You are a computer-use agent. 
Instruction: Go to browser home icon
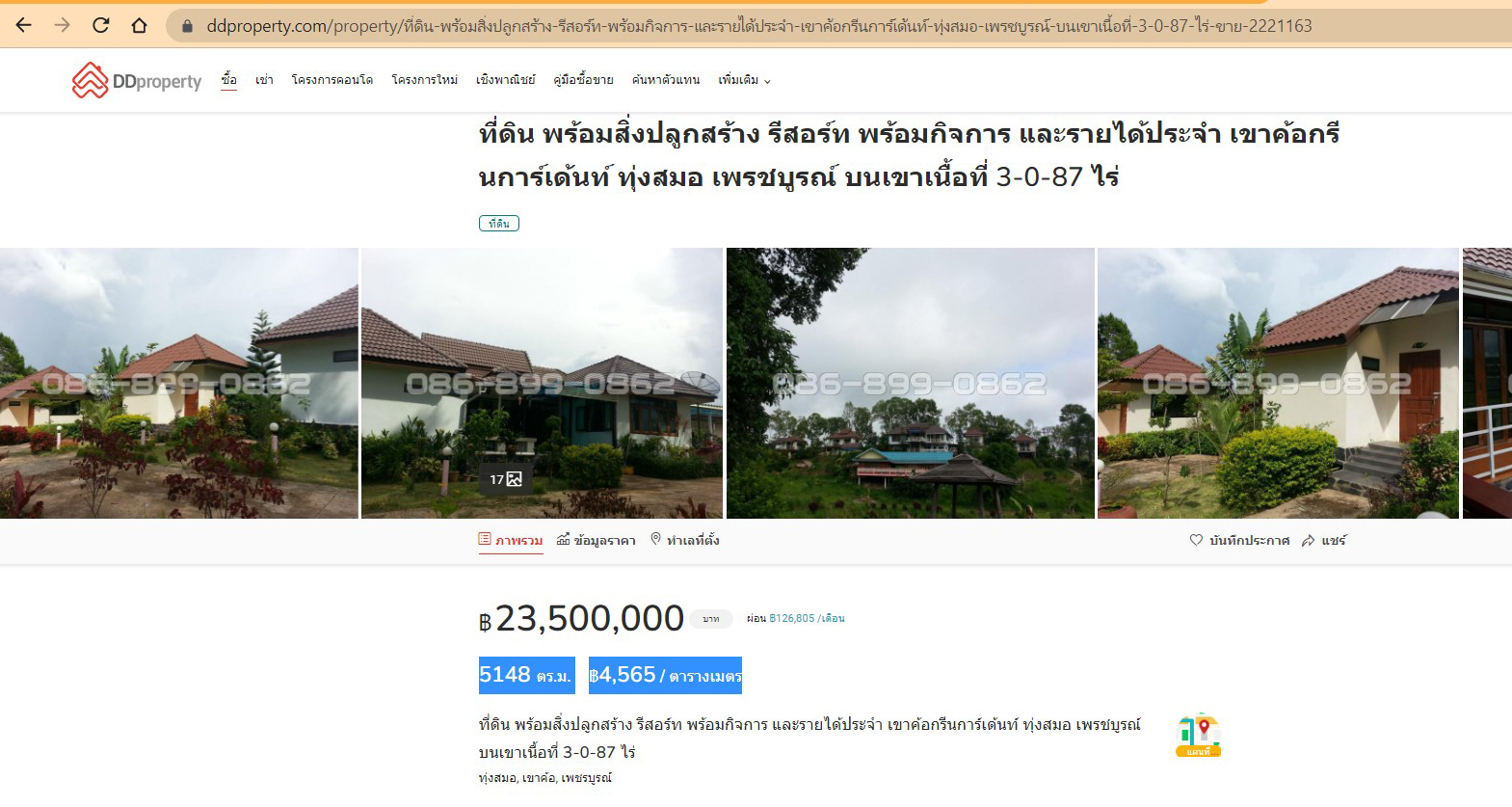tap(139, 25)
